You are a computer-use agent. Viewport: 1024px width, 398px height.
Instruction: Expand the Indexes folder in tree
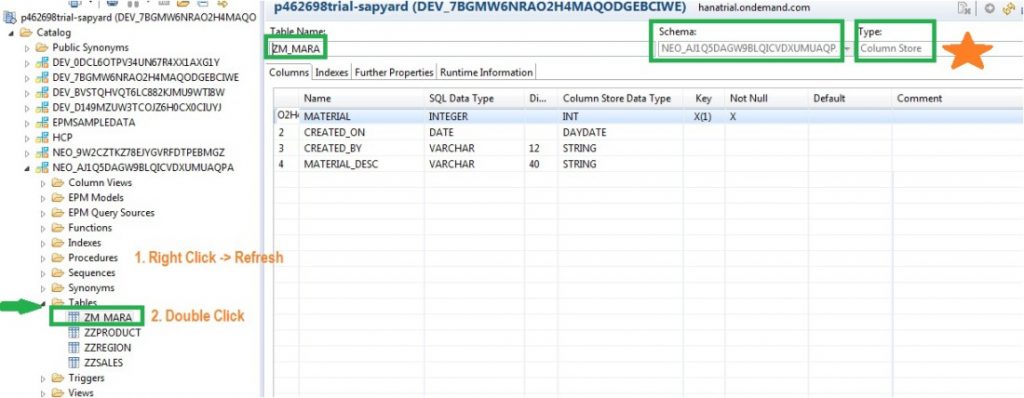tap(43, 242)
